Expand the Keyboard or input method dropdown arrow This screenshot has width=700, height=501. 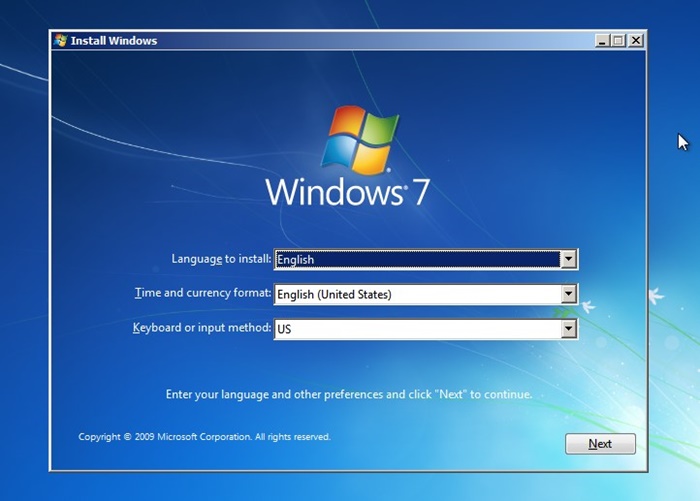568,329
